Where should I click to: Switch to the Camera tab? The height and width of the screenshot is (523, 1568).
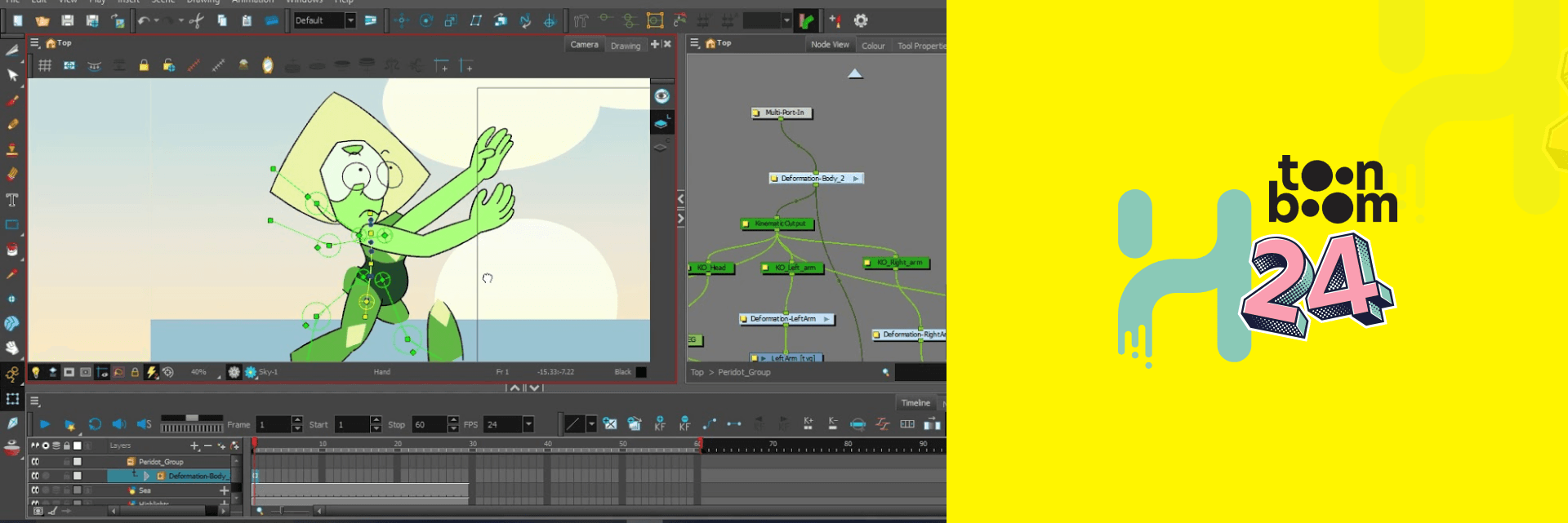585,45
